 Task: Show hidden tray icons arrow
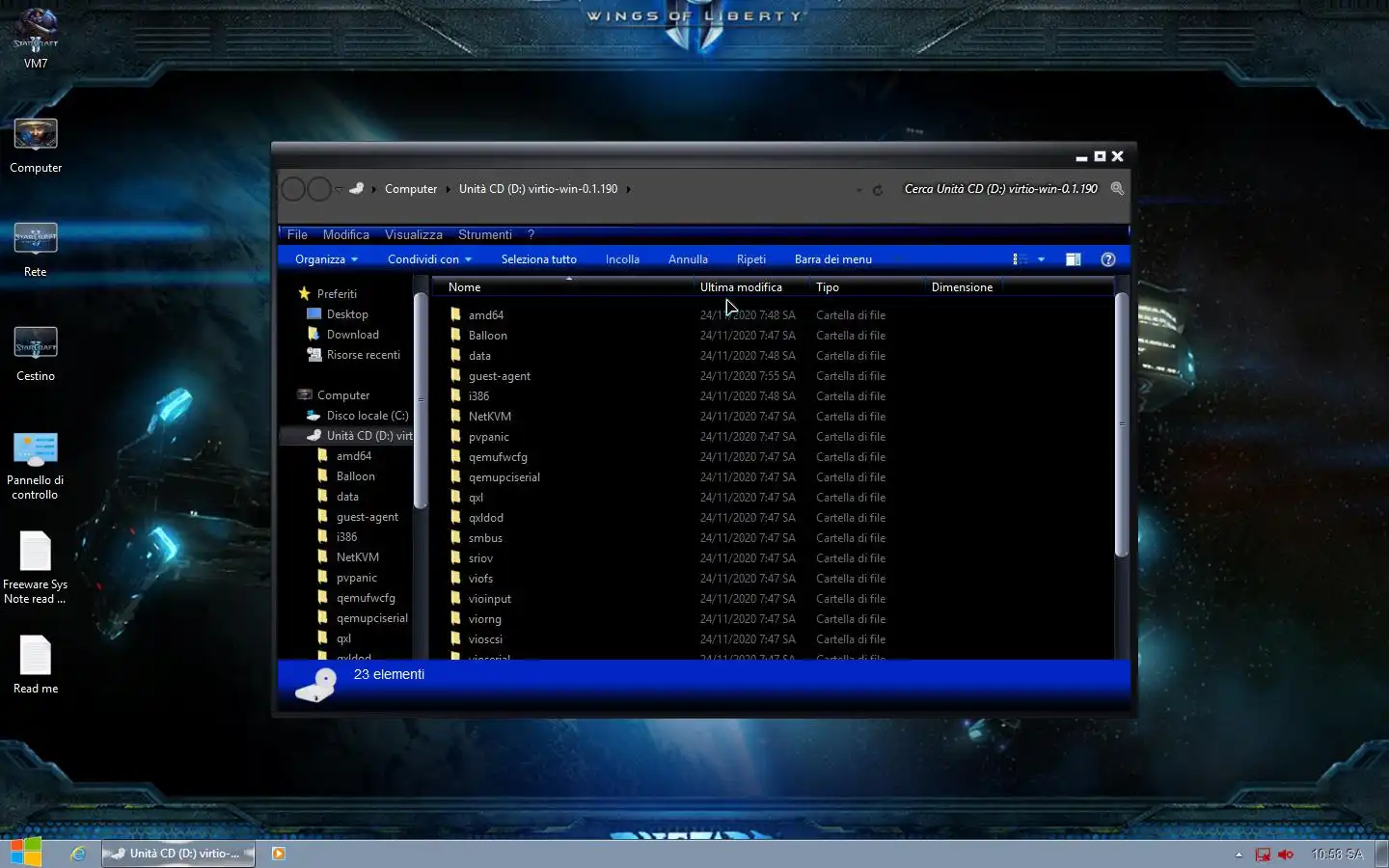pyautogui.click(x=1239, y=854)
